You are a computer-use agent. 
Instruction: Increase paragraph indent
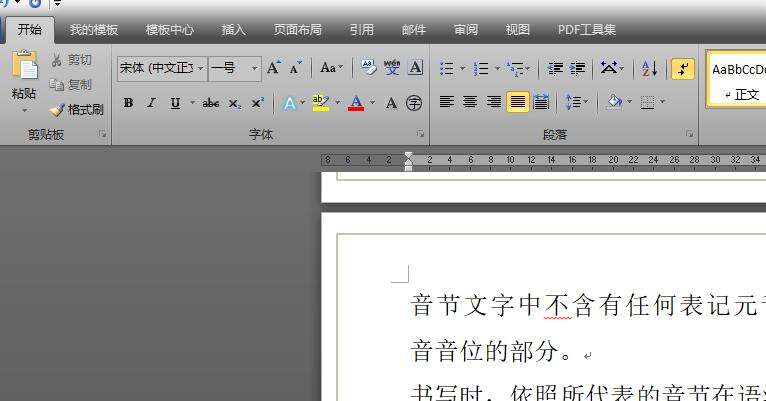[x=577, y=68]
